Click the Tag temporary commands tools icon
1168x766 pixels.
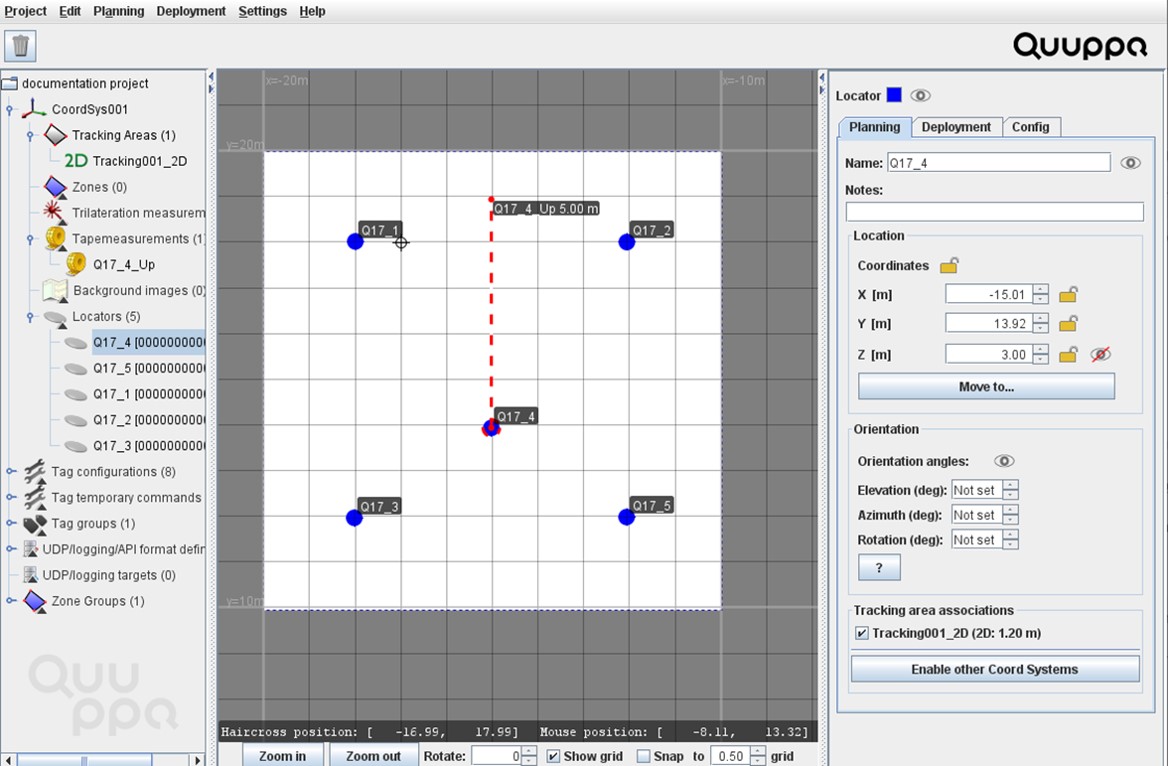34,497
